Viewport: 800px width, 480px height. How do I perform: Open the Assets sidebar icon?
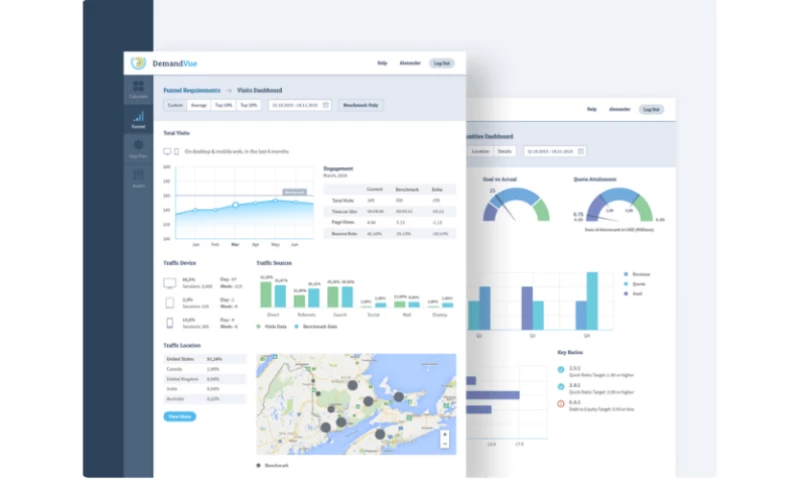coord(138,175)
